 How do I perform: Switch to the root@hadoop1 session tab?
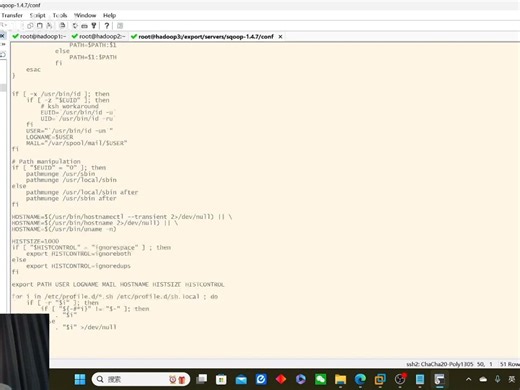39,36
